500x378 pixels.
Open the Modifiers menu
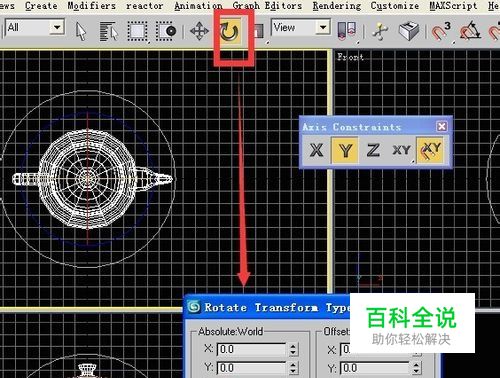92,6
